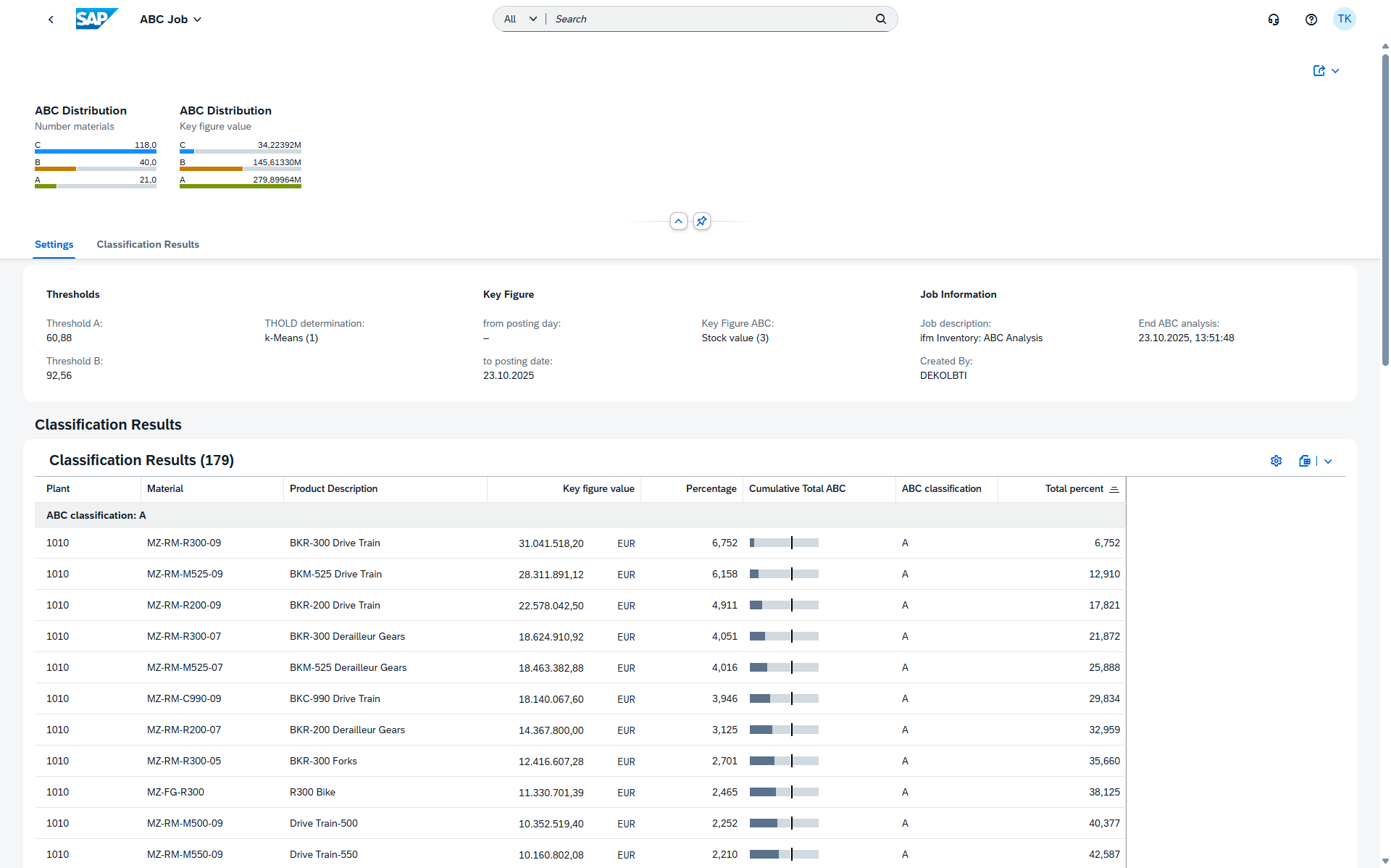Image resolution: width=1391 pixels, height=868 pixels.
Task: Open the support headset icon
Action: pos(1274,20)
